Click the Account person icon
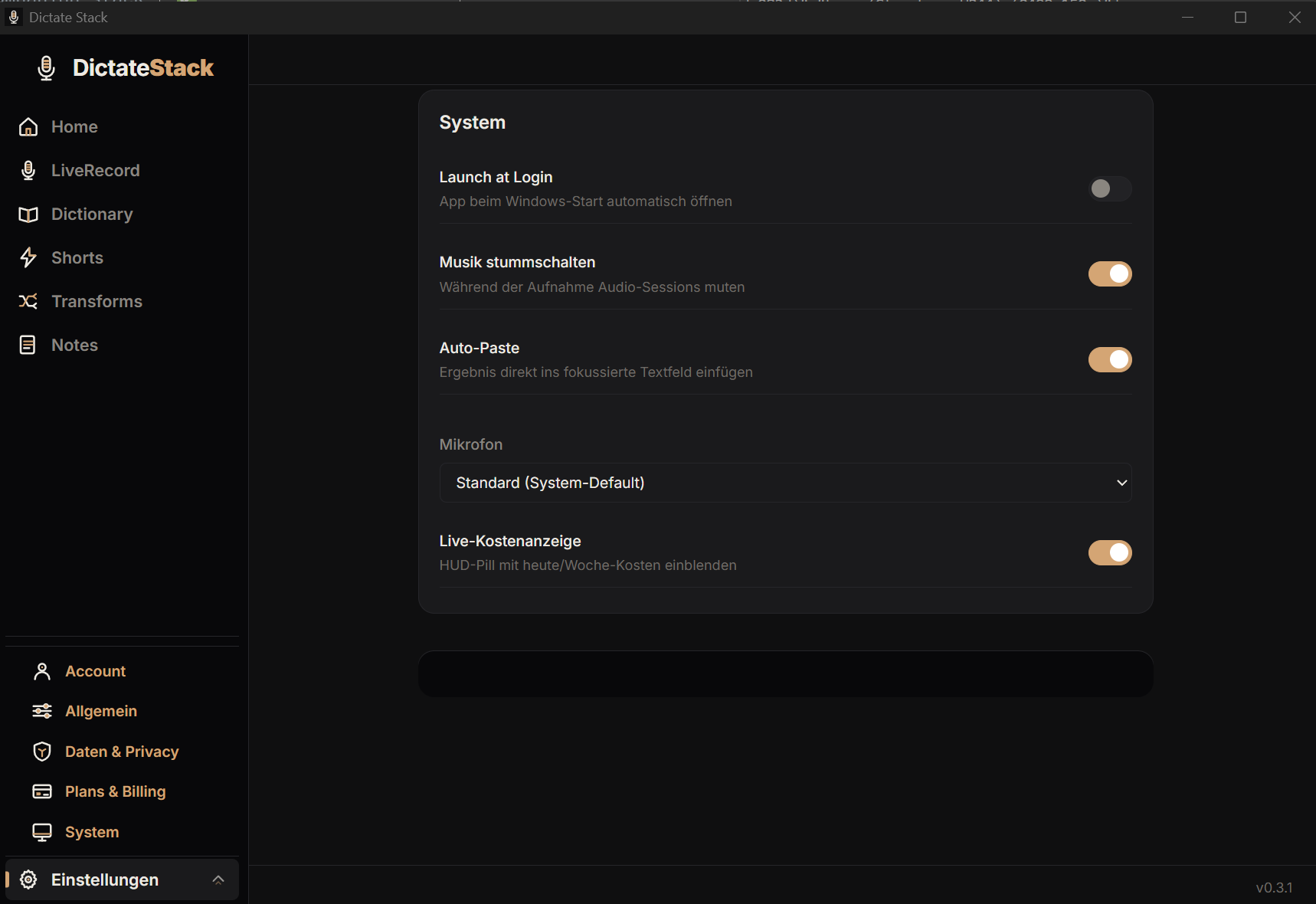Viewport: 1316px width, 904px height. pos(42,671)
